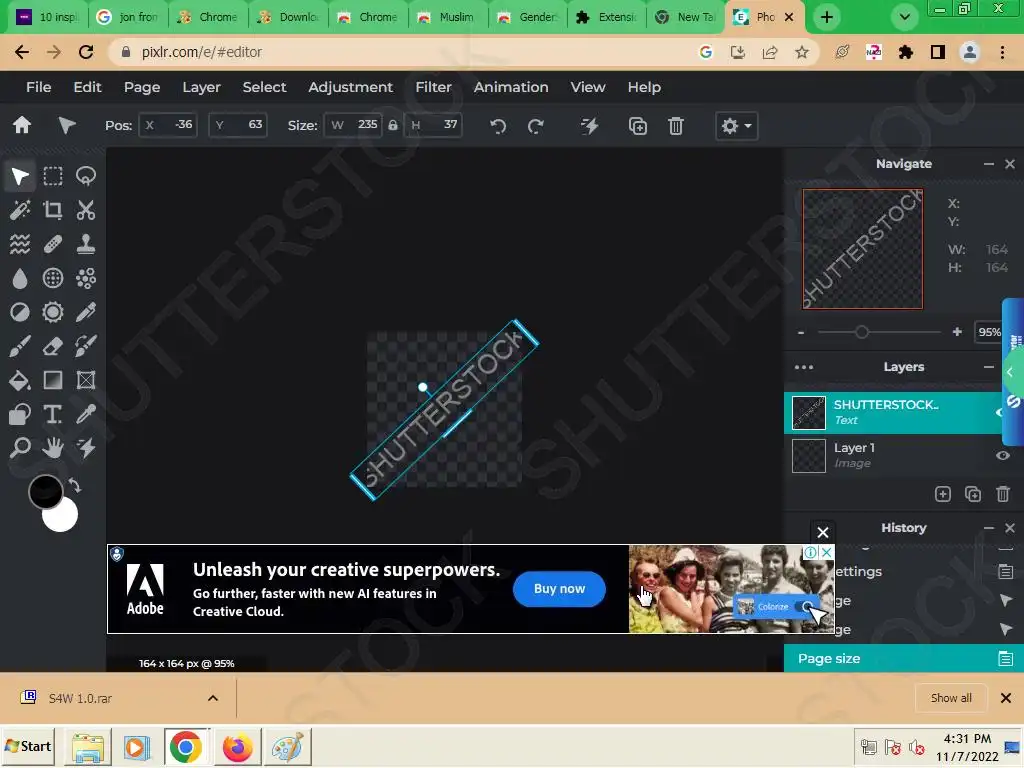Select the Dodge/Burn tool

click(20, 312)
